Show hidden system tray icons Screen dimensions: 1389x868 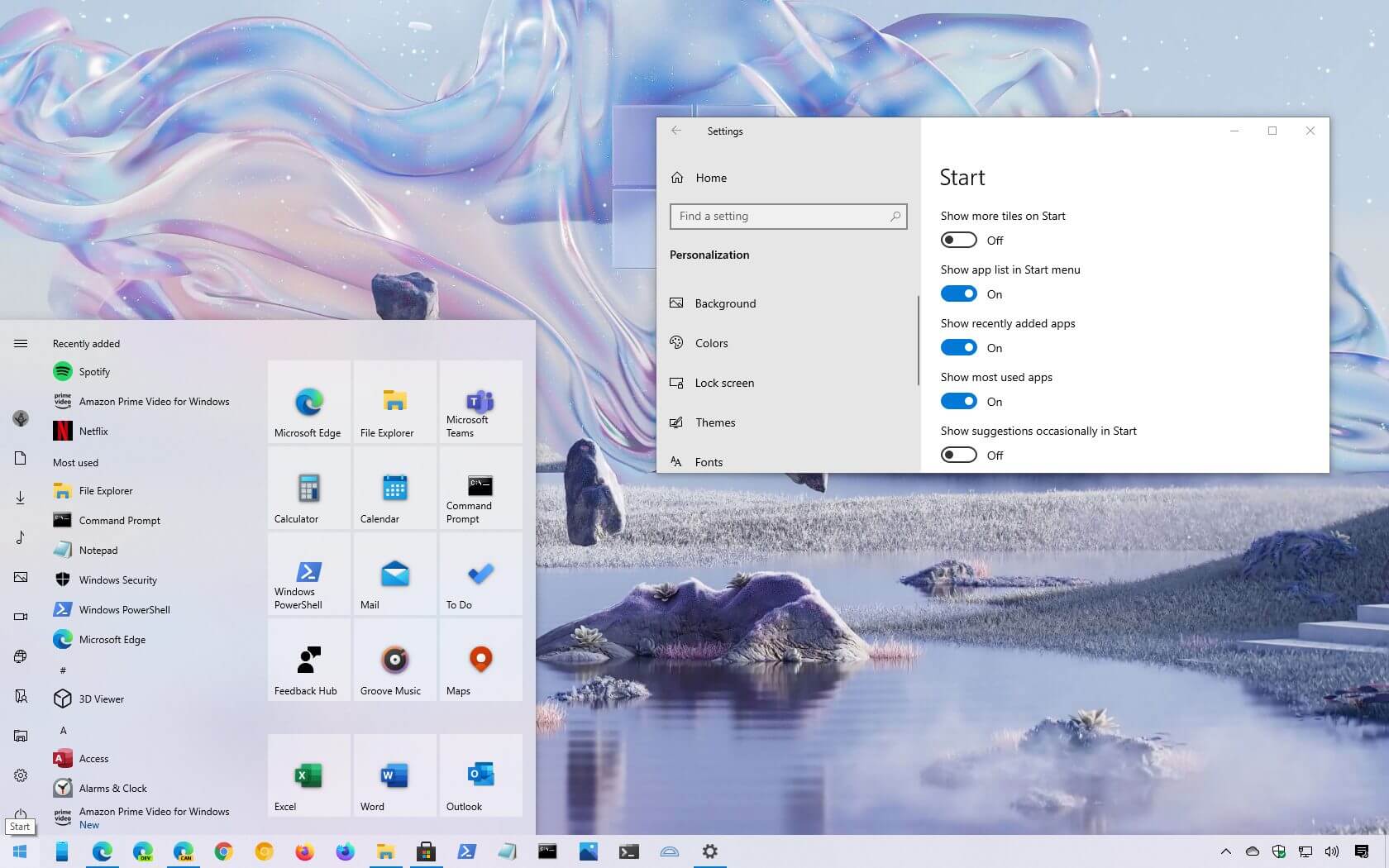click(x=1226, y=851)
